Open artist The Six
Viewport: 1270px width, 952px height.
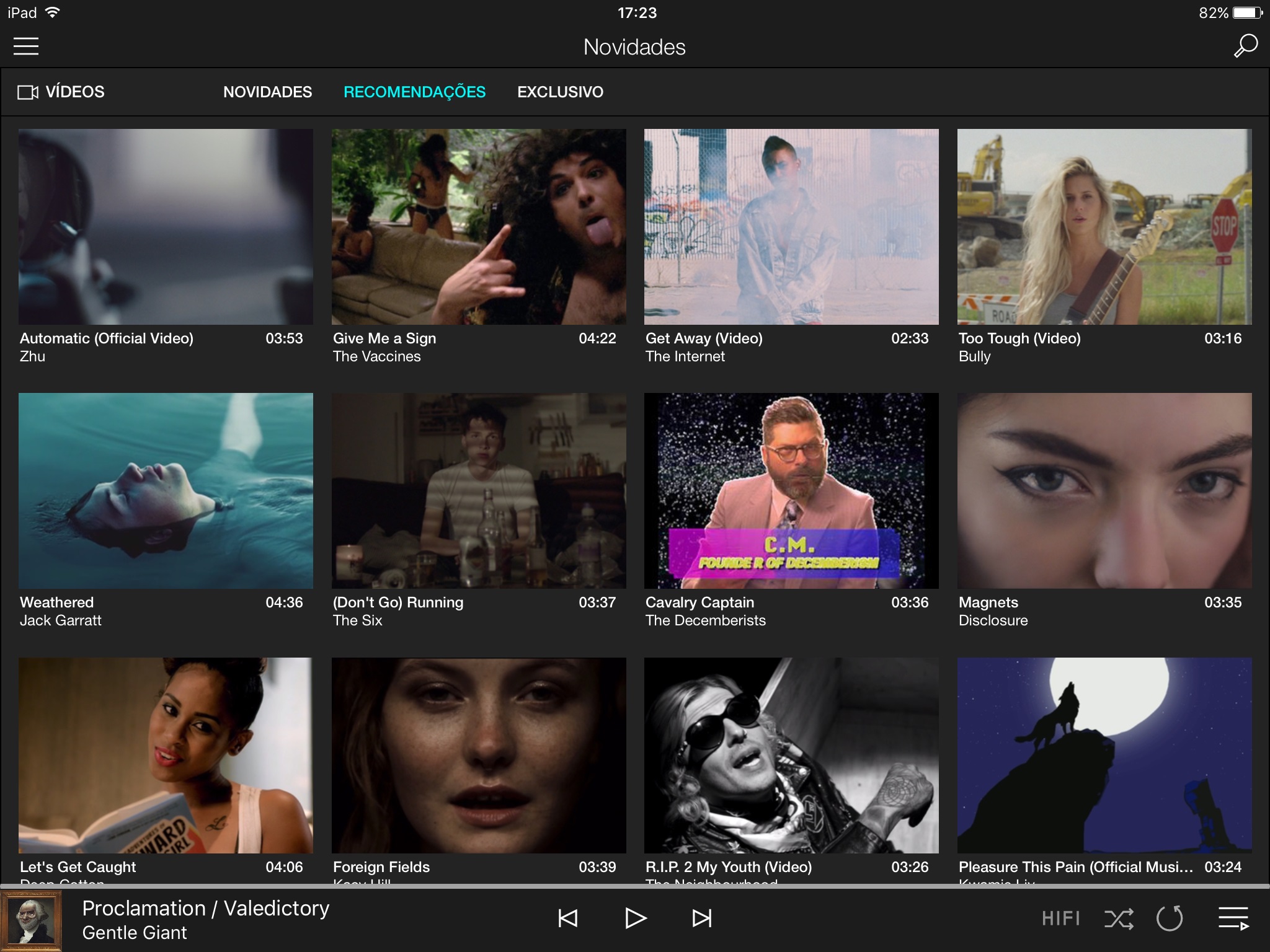click(x=358, y=620)
